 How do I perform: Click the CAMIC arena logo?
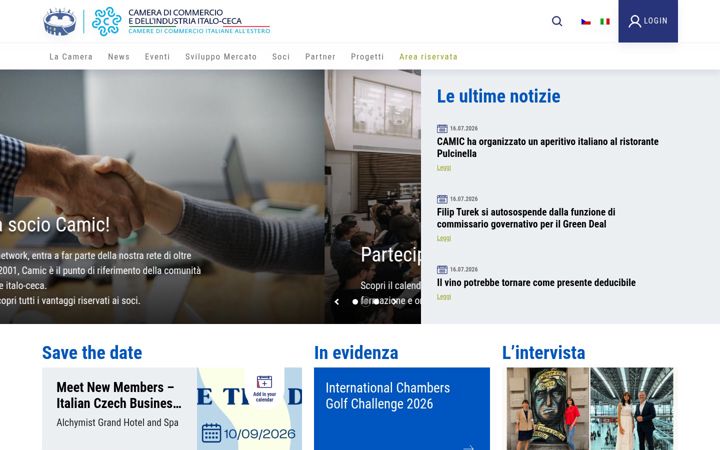pos(60,22)
